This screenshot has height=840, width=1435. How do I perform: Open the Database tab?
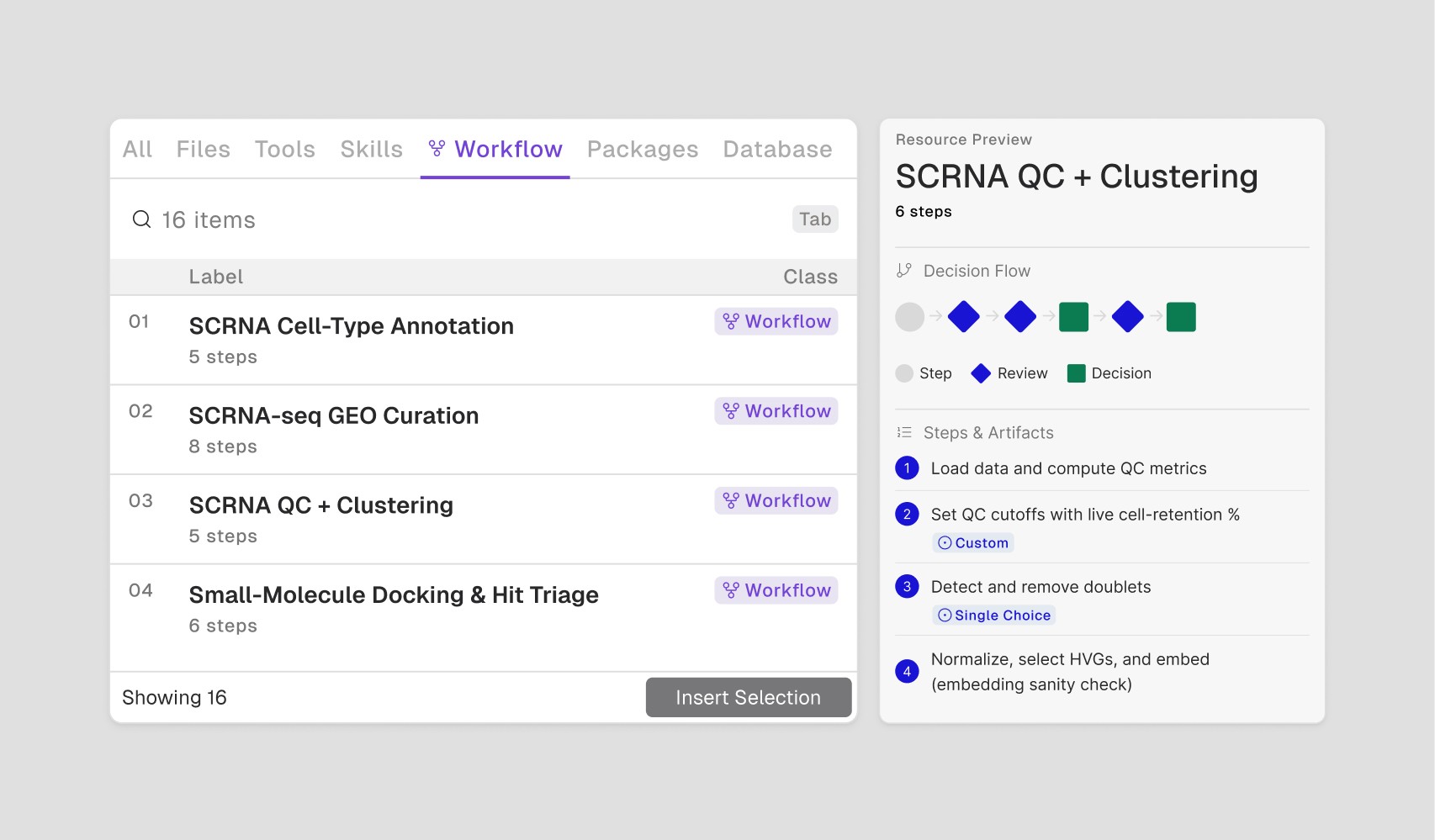coord(778,149)
